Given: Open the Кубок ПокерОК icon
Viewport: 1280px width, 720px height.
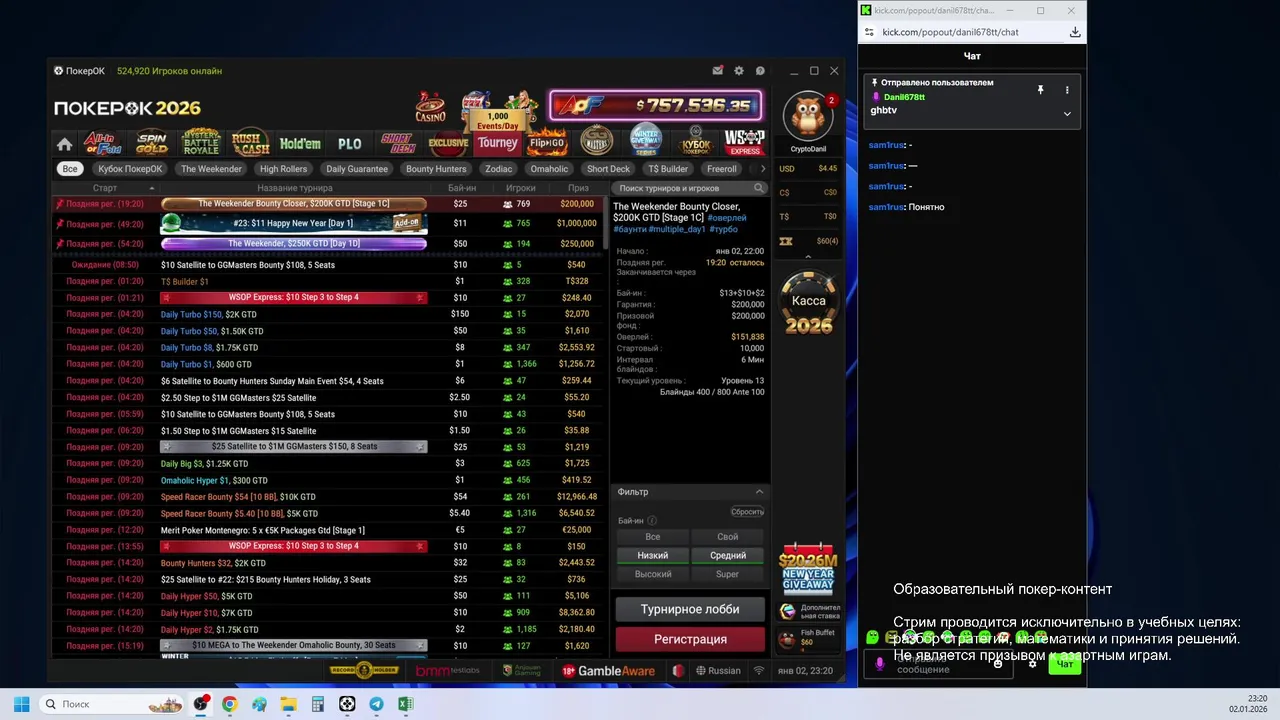Looking at the screenshot, I should pos(696,142).
